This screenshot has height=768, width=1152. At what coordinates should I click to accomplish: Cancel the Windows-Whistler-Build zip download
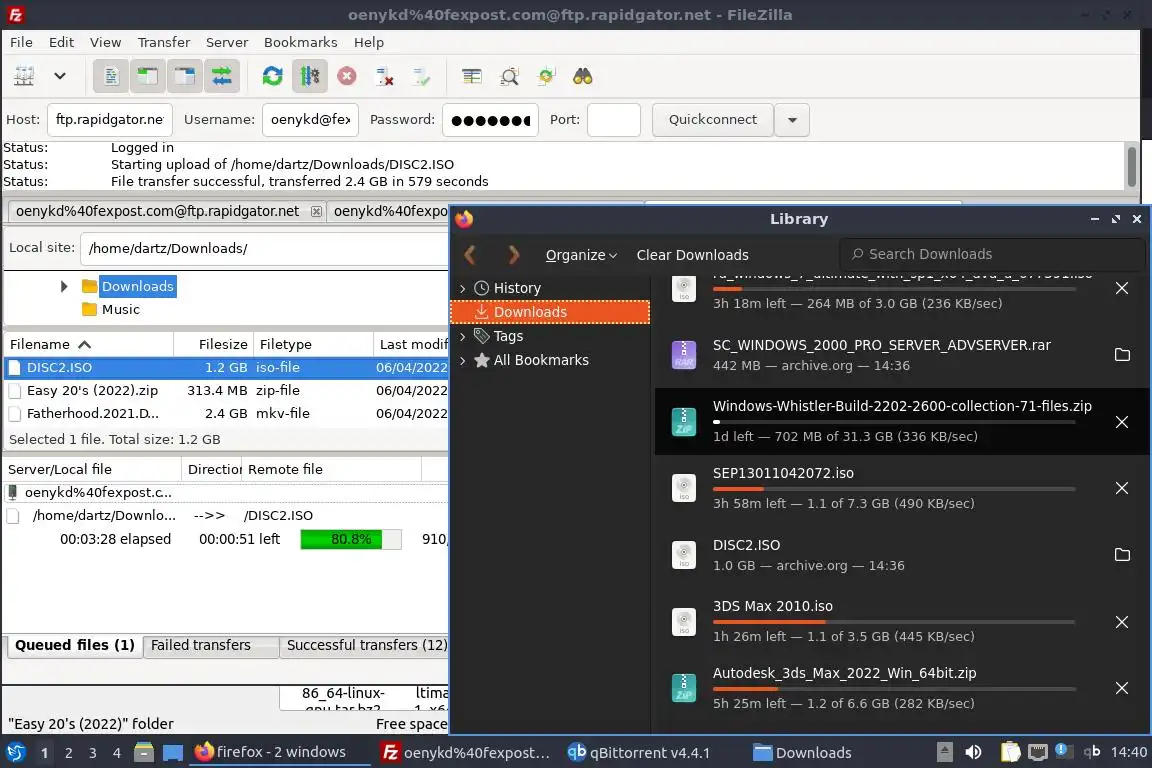point(1122,422)
